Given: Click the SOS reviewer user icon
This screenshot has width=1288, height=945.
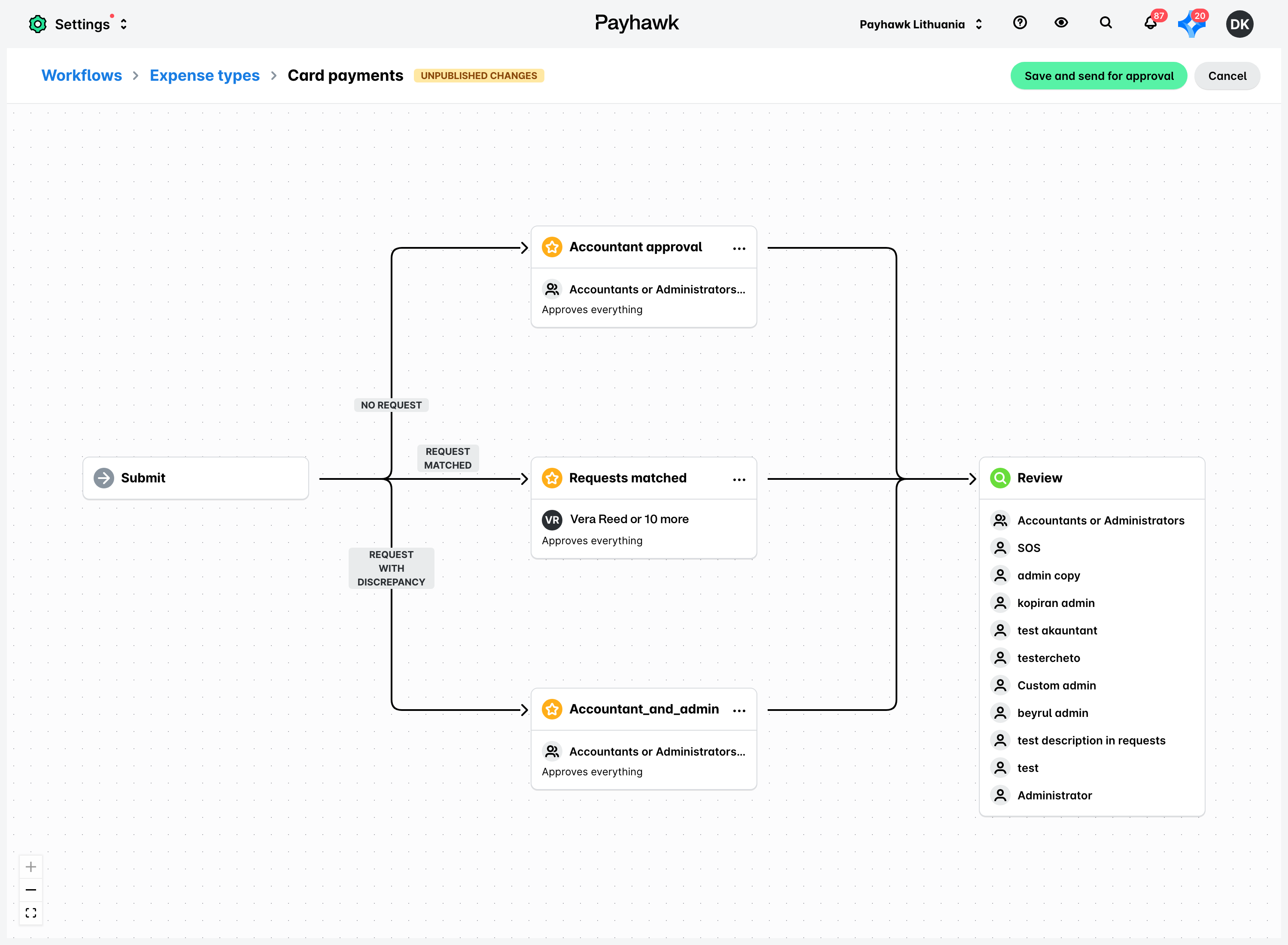Looking at the screenshot, I should point(1000,548).
